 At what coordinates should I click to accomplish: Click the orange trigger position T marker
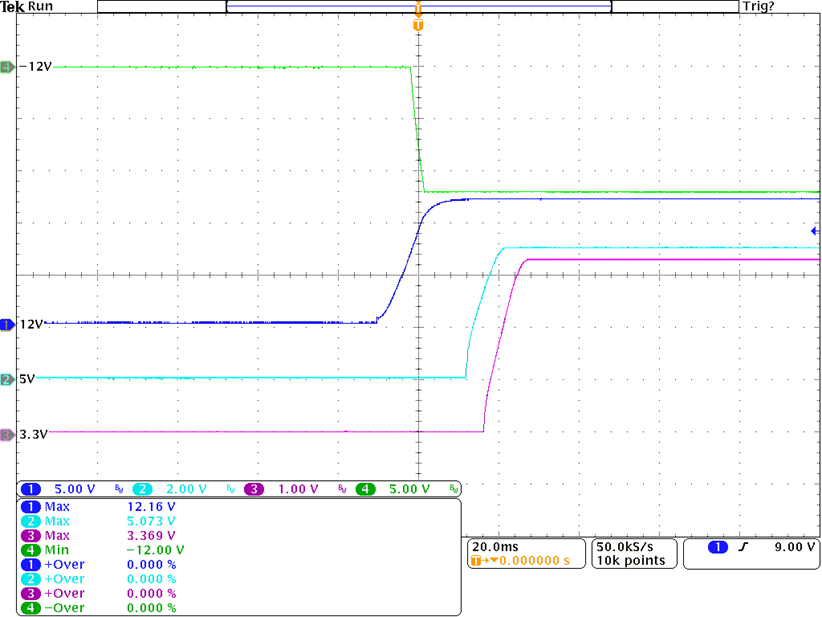[418, 23]
